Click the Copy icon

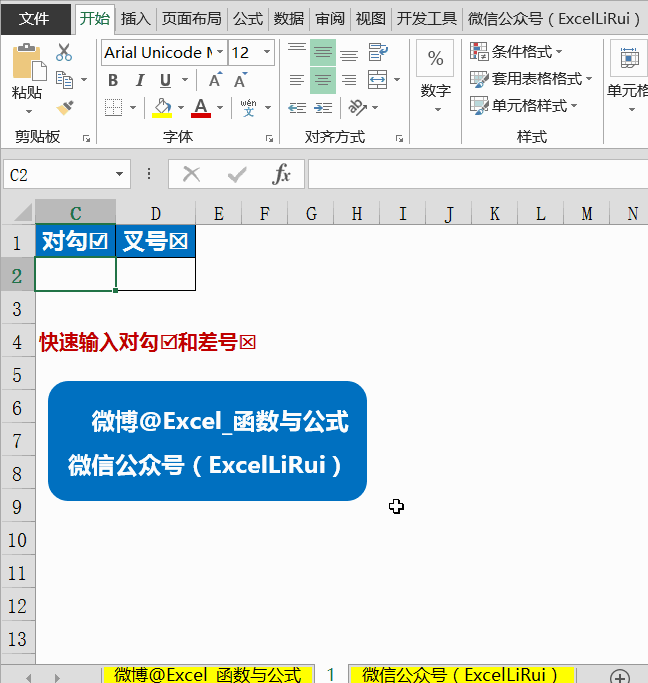click(x=64, y=80)
